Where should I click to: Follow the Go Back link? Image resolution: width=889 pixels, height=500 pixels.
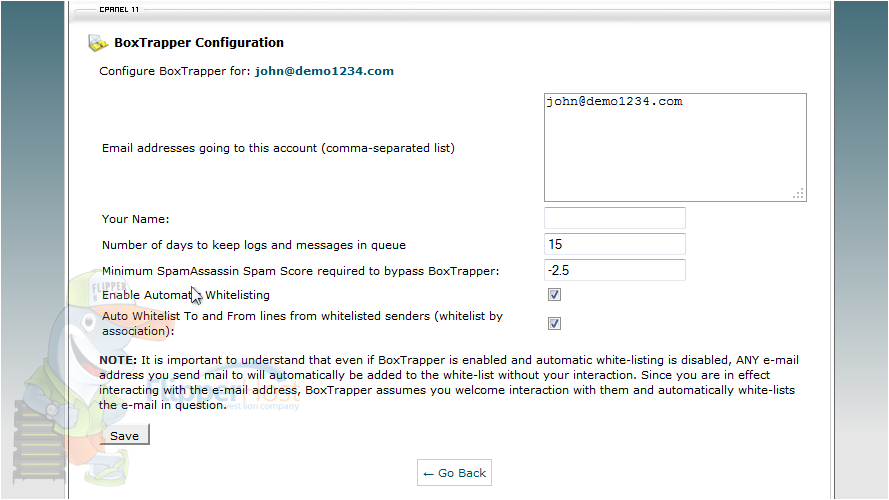[x=454, y=473]
